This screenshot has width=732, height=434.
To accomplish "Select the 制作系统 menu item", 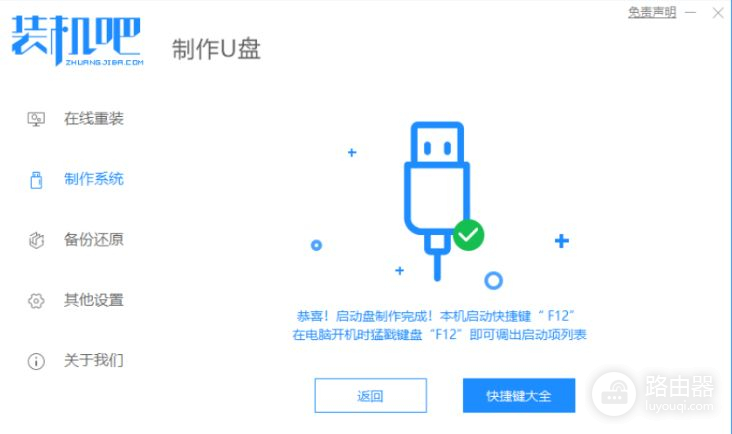I will point(93,179).
